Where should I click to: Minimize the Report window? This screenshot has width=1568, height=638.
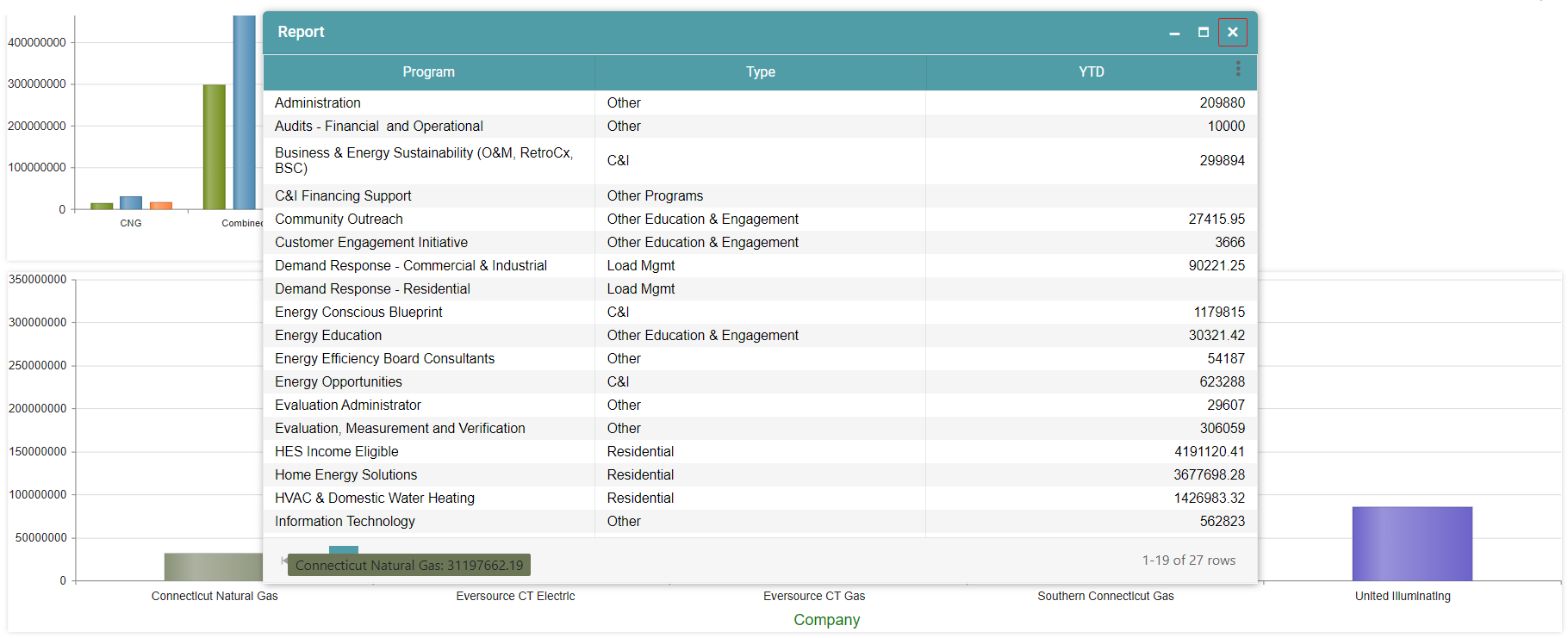coord(1174,33)
